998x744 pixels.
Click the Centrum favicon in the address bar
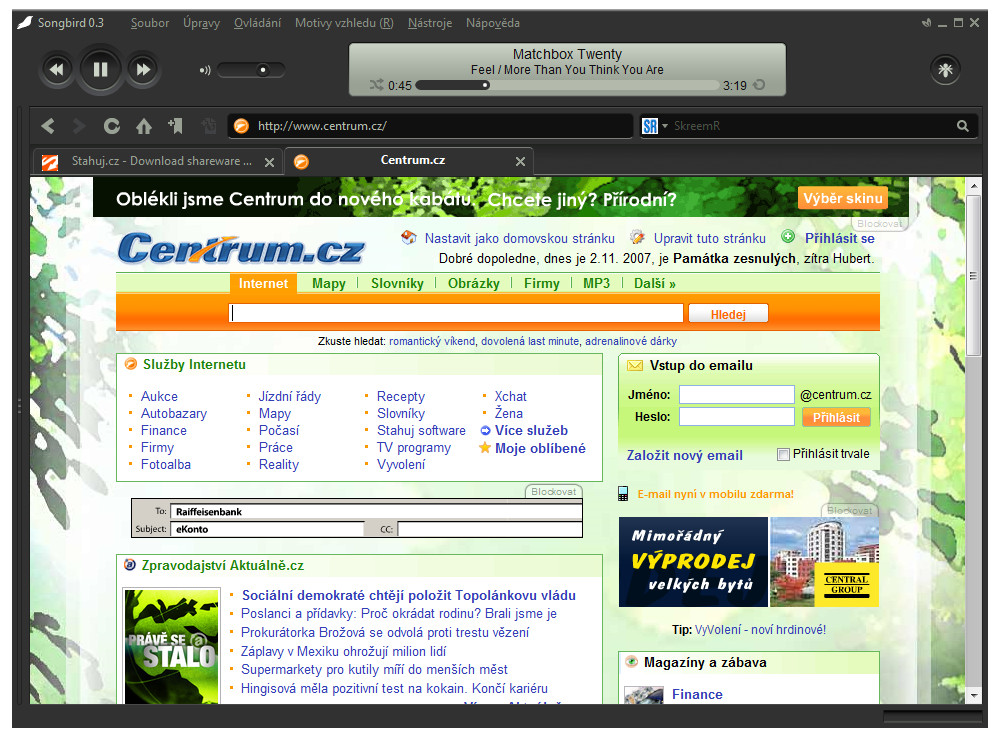tap(241, 126)
